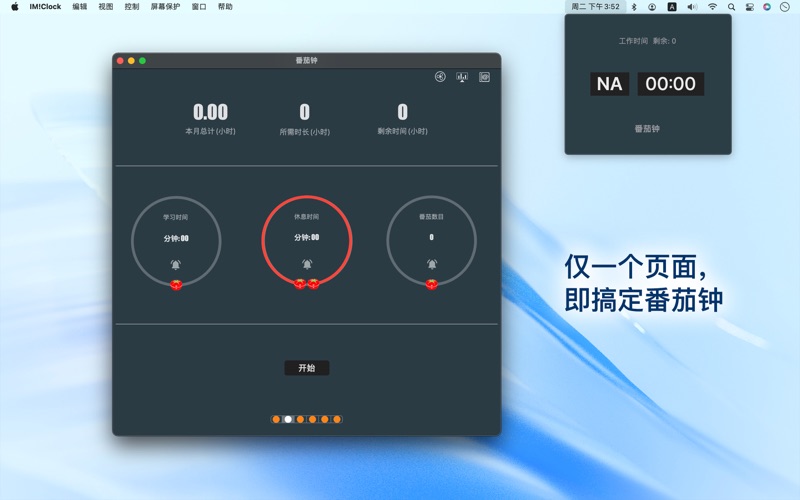800x500 pixels.
Task: Click the 本月总计 (小时) label
Action: tap(210, 131)
